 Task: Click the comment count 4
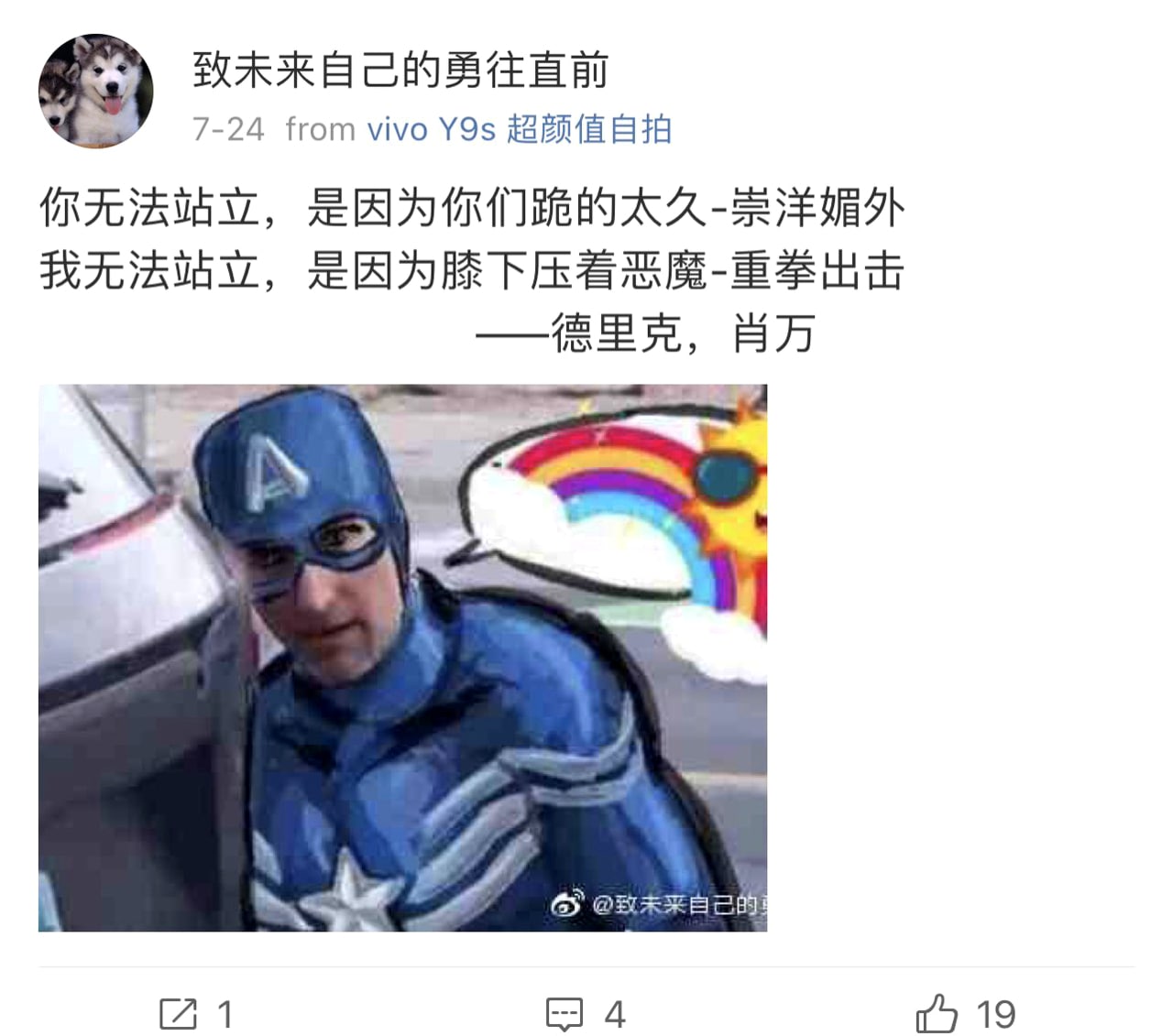click(x=615, y=1015)
